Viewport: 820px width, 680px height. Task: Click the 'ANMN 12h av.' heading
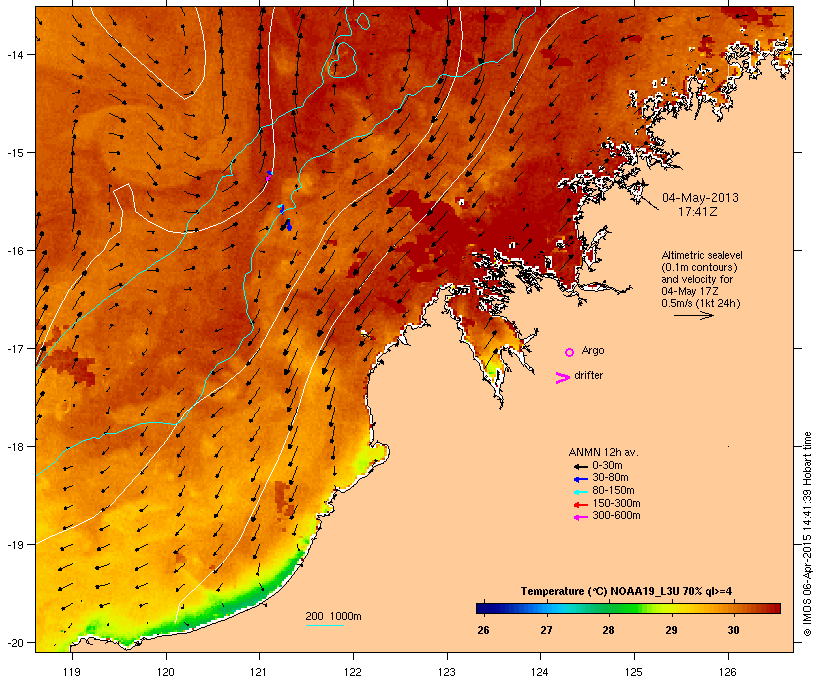click(603, 452)
